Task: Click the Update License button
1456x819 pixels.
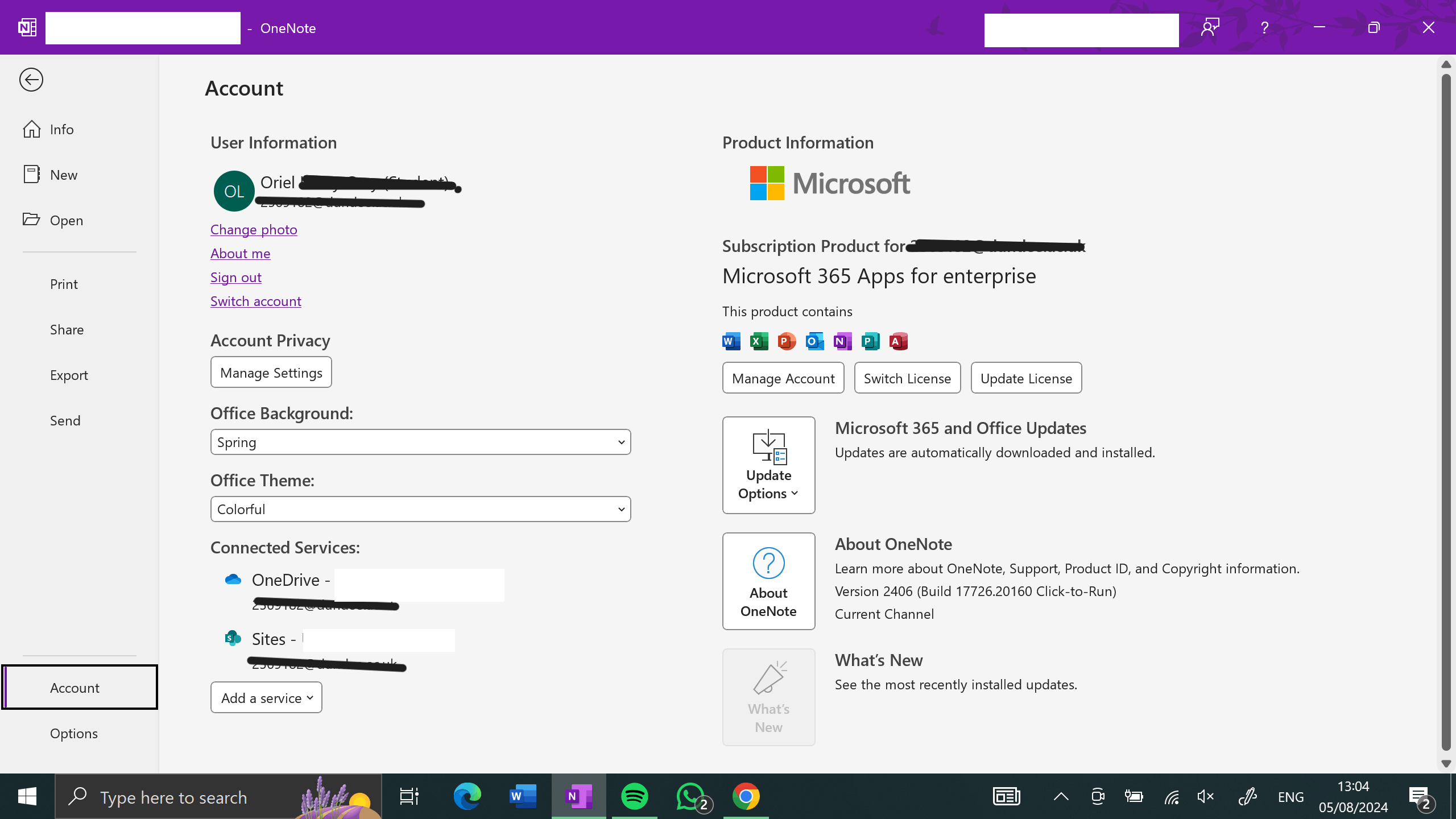Action: (1026, 378)
